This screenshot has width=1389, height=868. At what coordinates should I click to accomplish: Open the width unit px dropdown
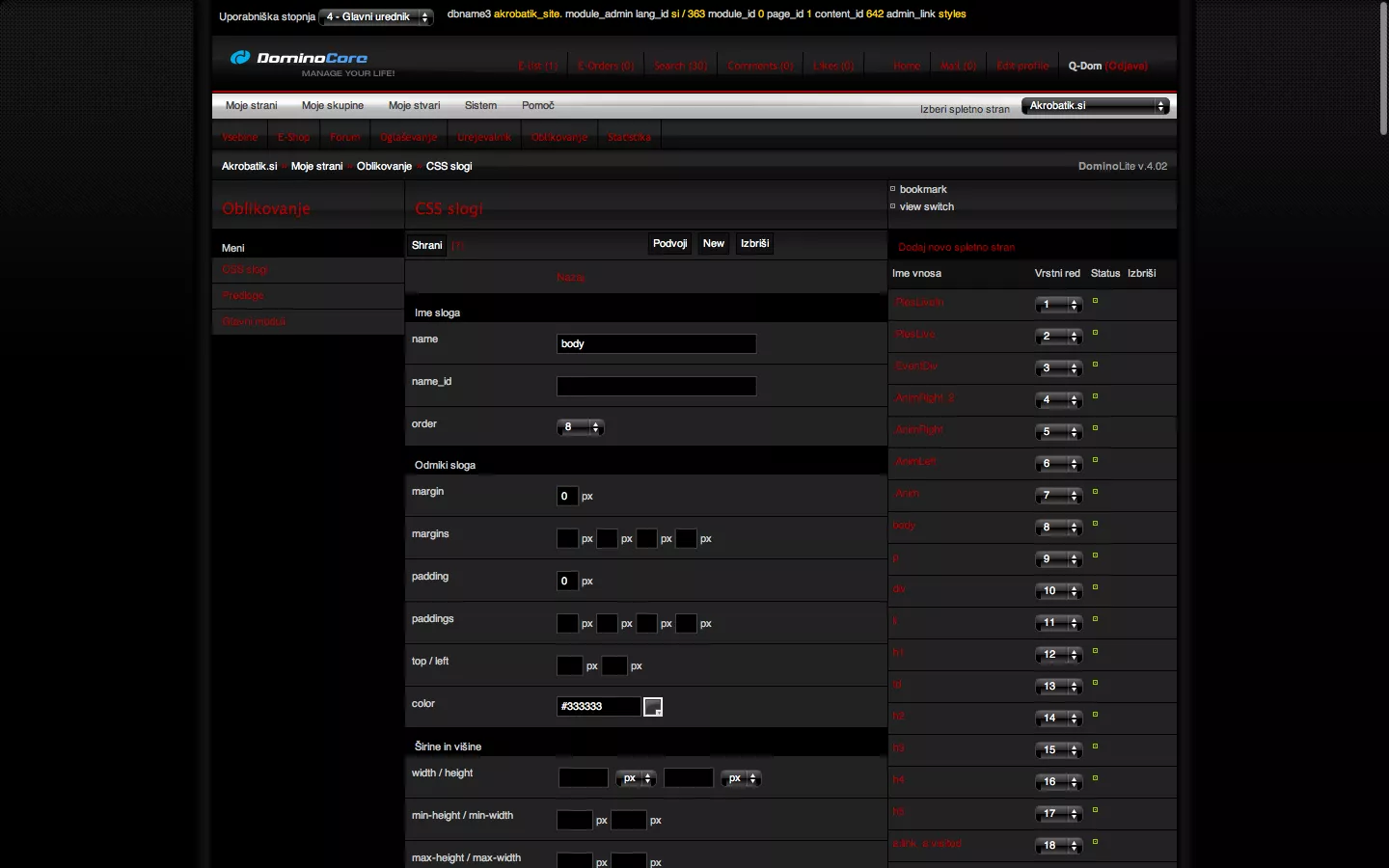point(637,778)
